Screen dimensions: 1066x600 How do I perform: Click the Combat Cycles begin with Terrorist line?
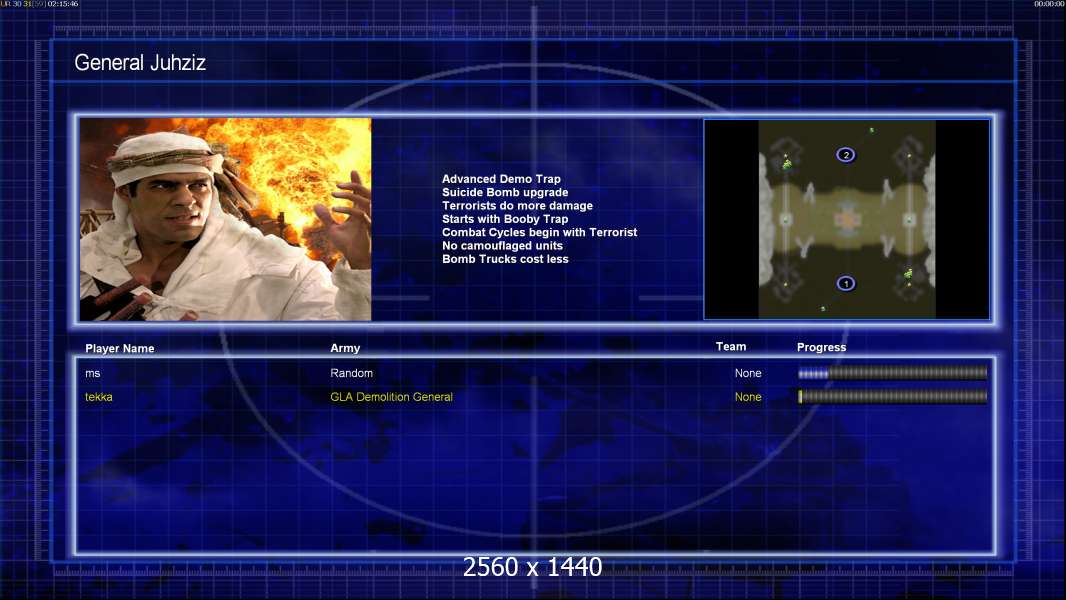tap(539, 232)
